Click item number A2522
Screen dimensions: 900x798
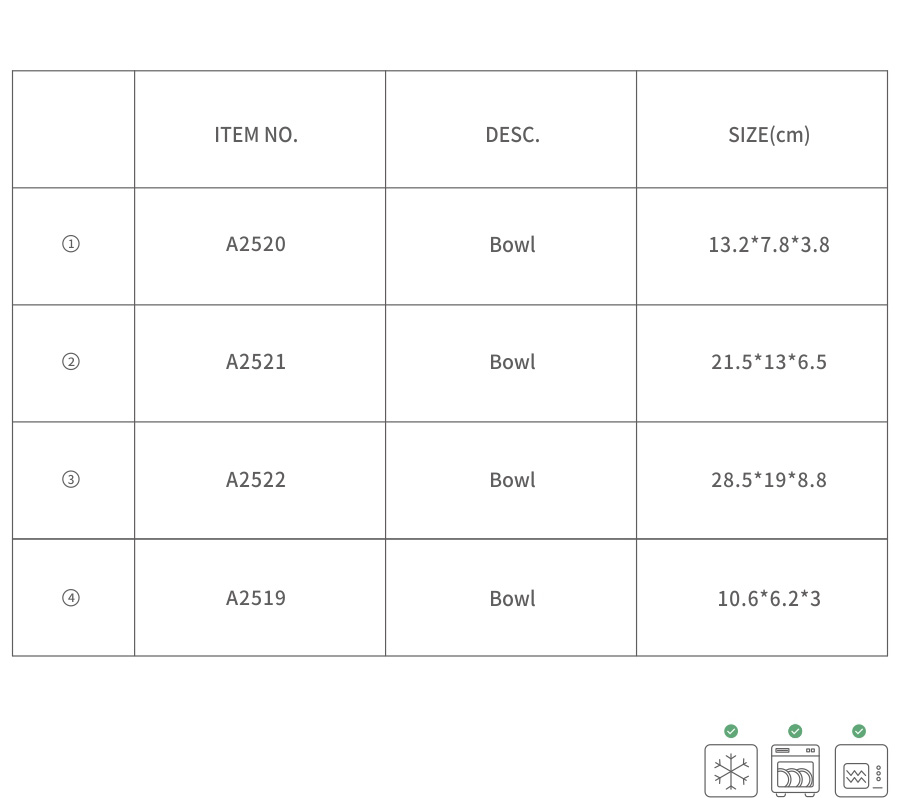(256, 480)
